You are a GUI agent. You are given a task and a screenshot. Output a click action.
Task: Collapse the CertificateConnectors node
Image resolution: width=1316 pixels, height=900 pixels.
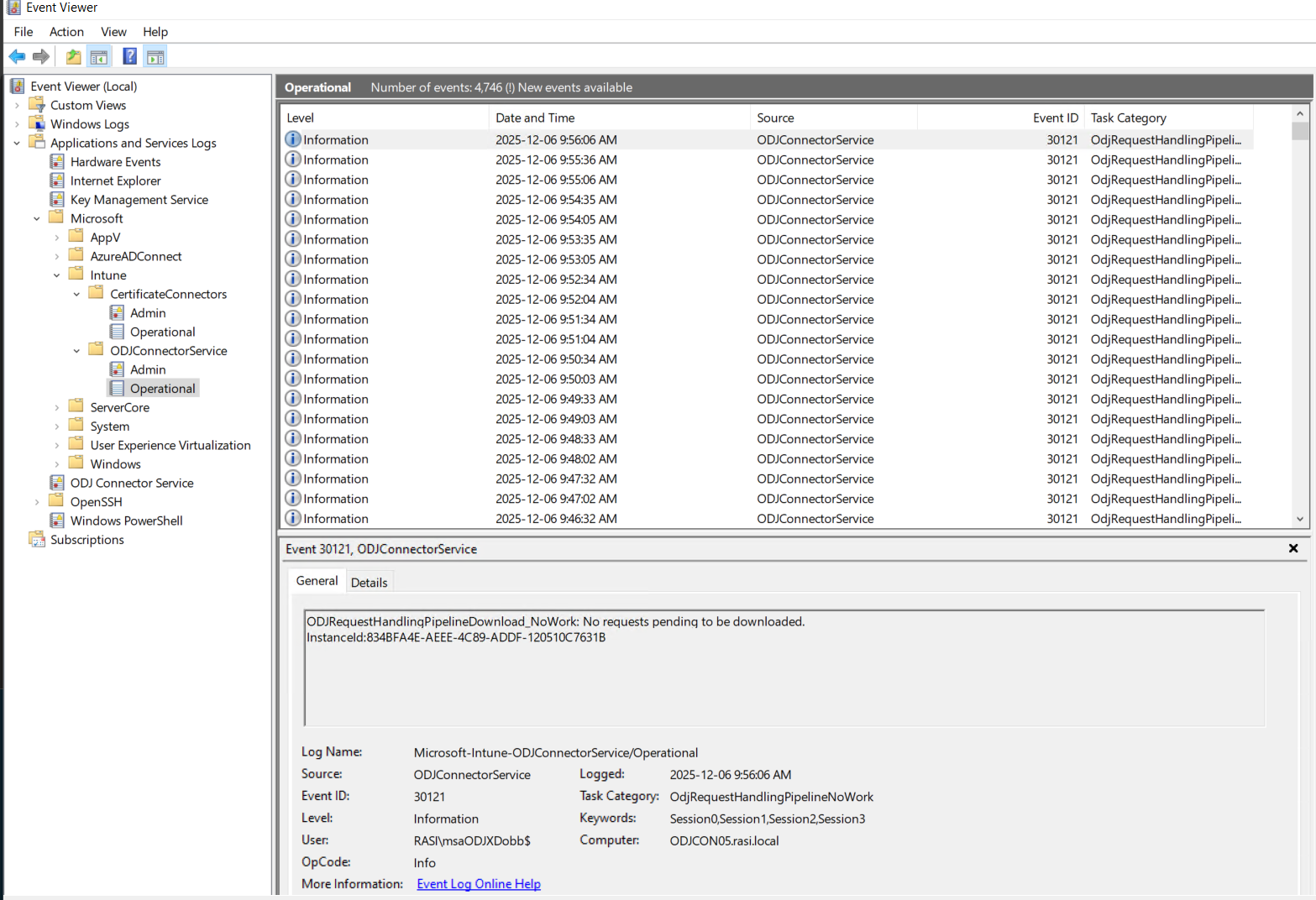(x=76, y=294)
